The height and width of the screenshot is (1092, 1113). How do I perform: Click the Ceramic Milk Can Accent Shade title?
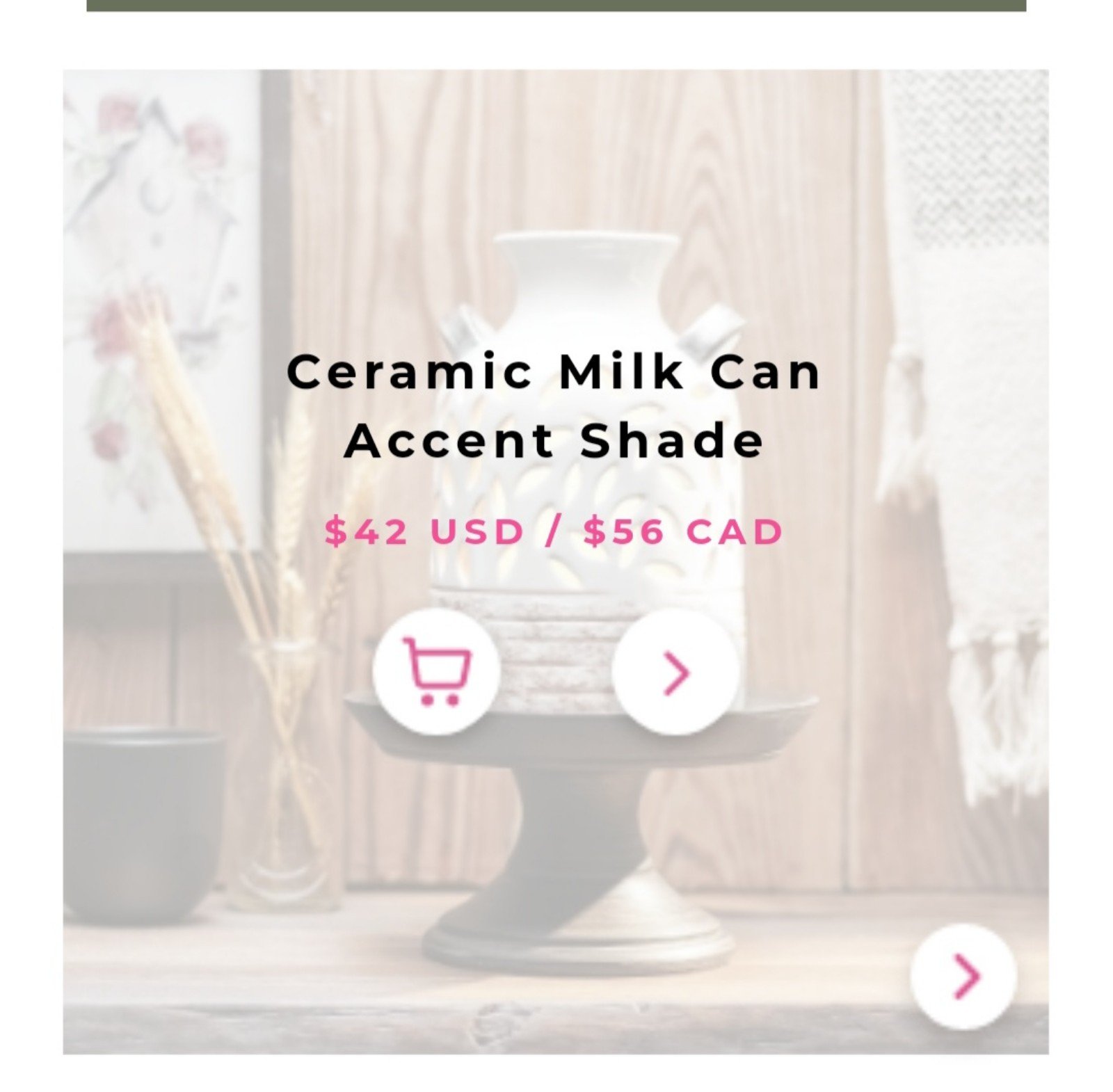(554, 406)
